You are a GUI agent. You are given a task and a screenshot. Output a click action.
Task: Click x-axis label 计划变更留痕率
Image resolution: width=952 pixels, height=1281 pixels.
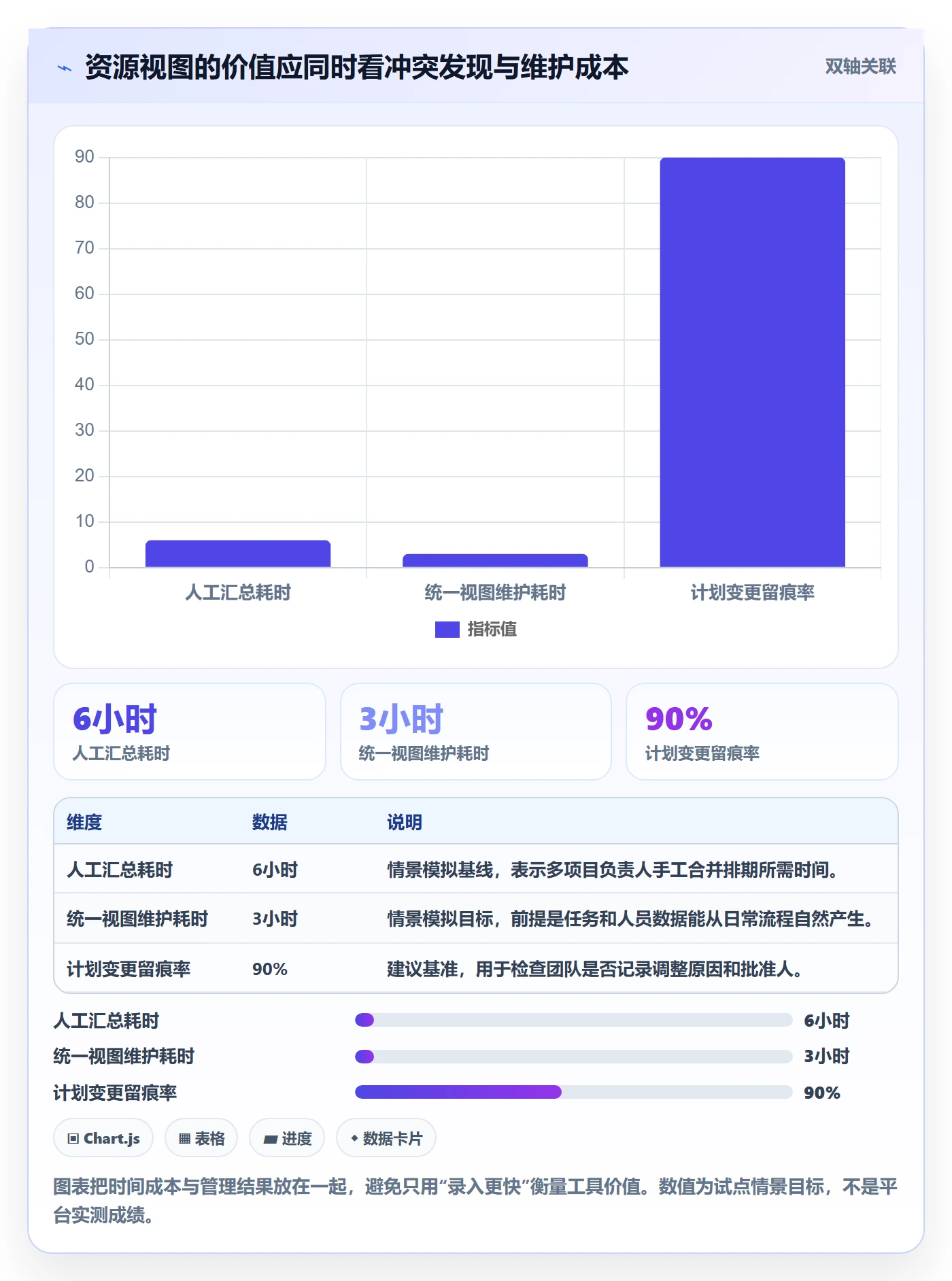pyautogui.click(x=752, y=593)
